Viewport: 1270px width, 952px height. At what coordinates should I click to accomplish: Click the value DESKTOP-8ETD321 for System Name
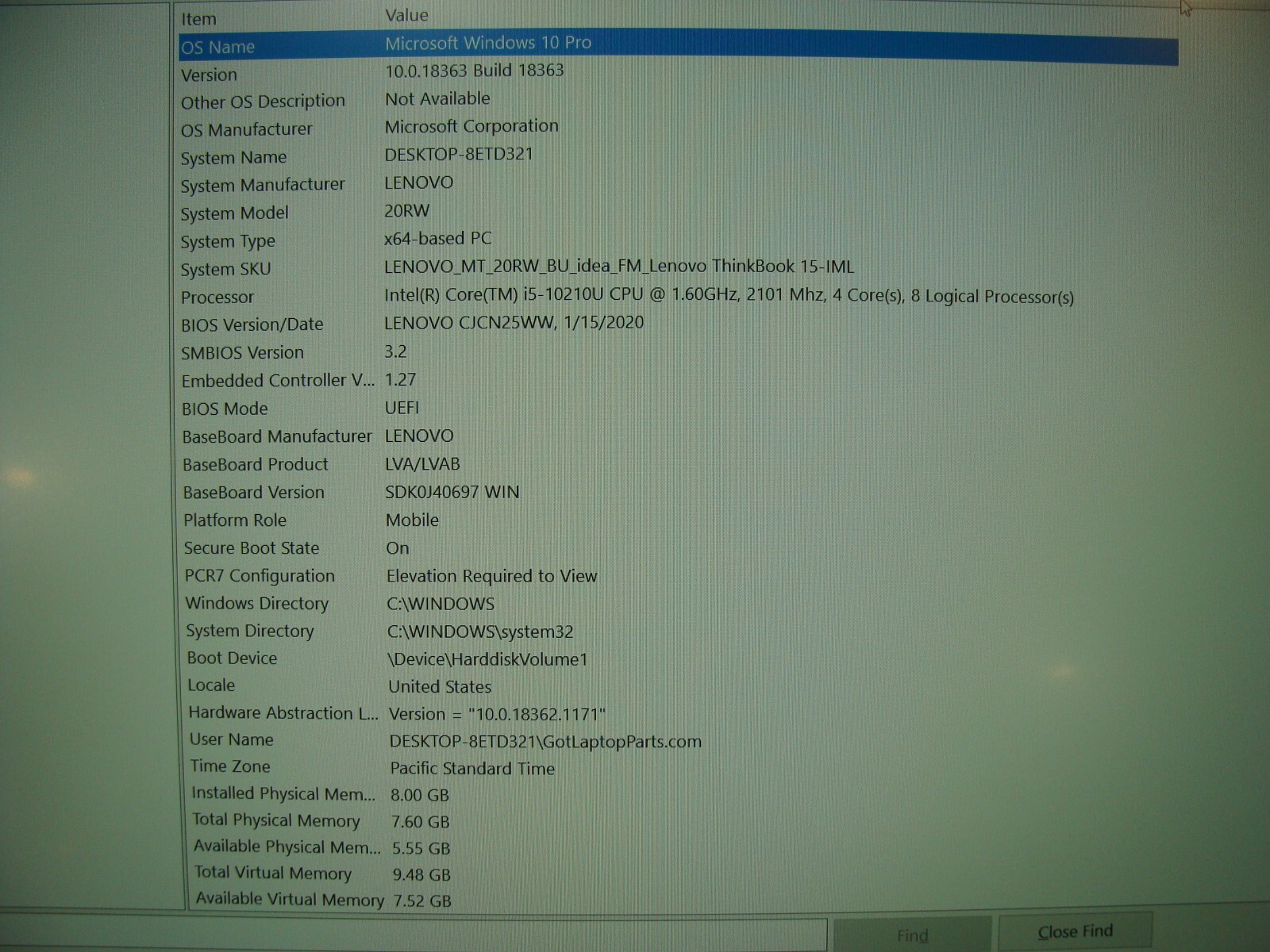tap(459, 154)
